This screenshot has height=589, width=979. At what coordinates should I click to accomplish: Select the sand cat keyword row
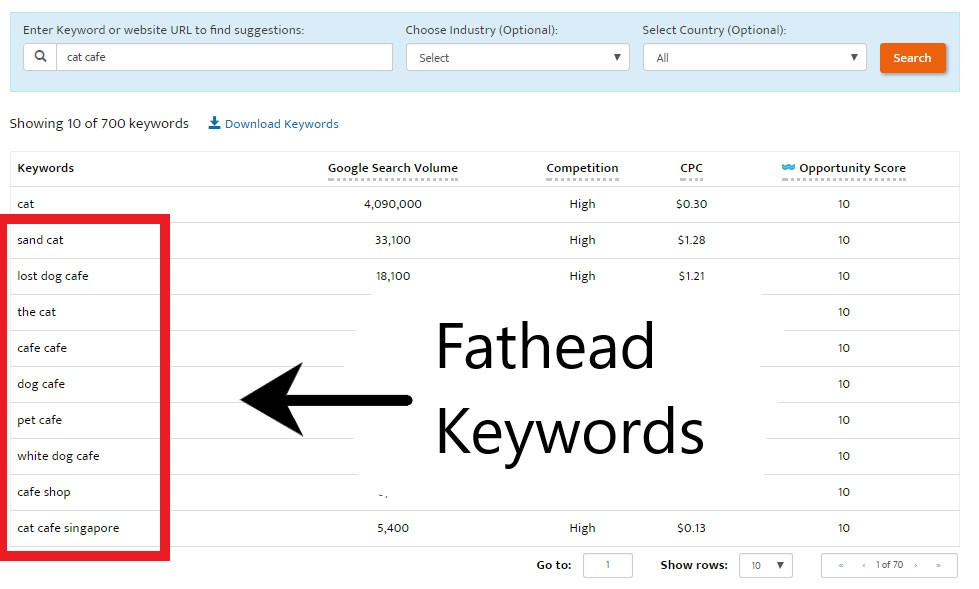[41, 240]
